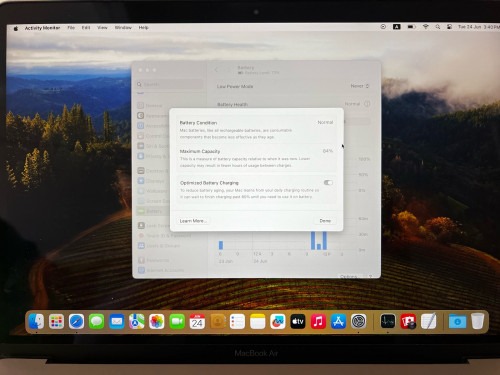Click the Downloads folder in Dock
The image size is (500, 375).
pos(457,321)
